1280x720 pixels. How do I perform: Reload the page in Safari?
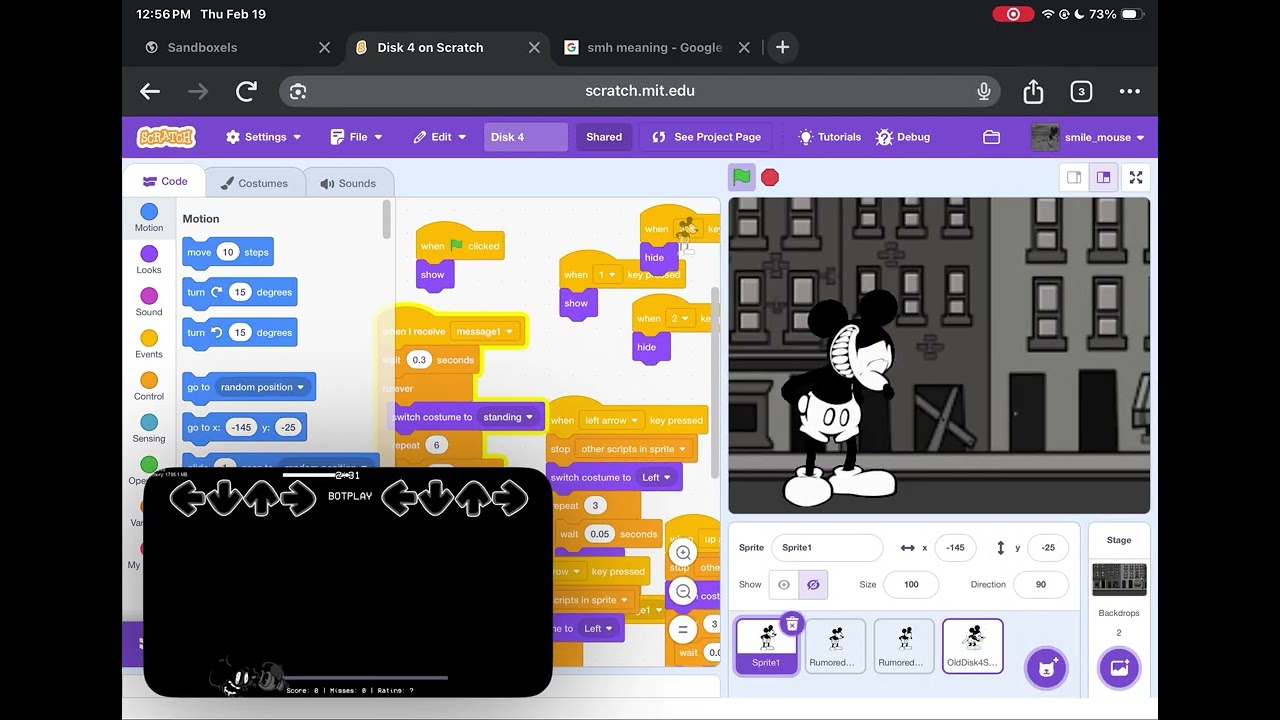(x=246, y=91)
